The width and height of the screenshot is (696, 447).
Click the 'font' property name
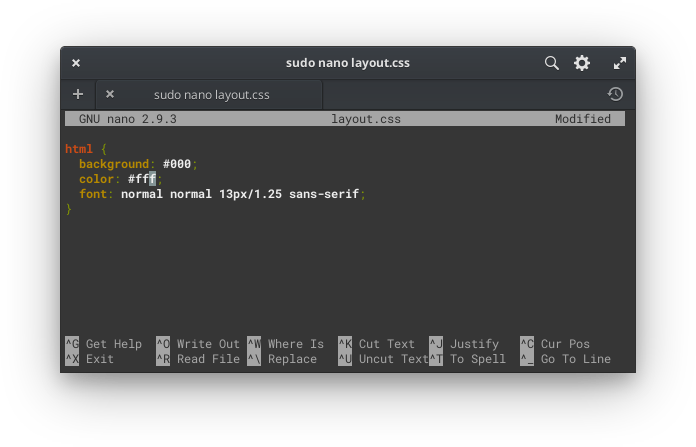point(93,194)
